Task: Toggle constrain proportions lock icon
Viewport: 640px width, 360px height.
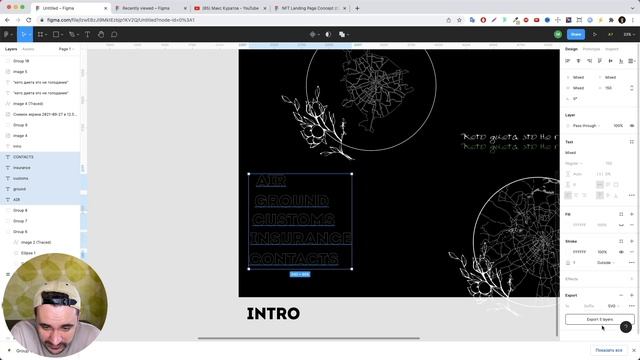Action: tap(632, 88)
